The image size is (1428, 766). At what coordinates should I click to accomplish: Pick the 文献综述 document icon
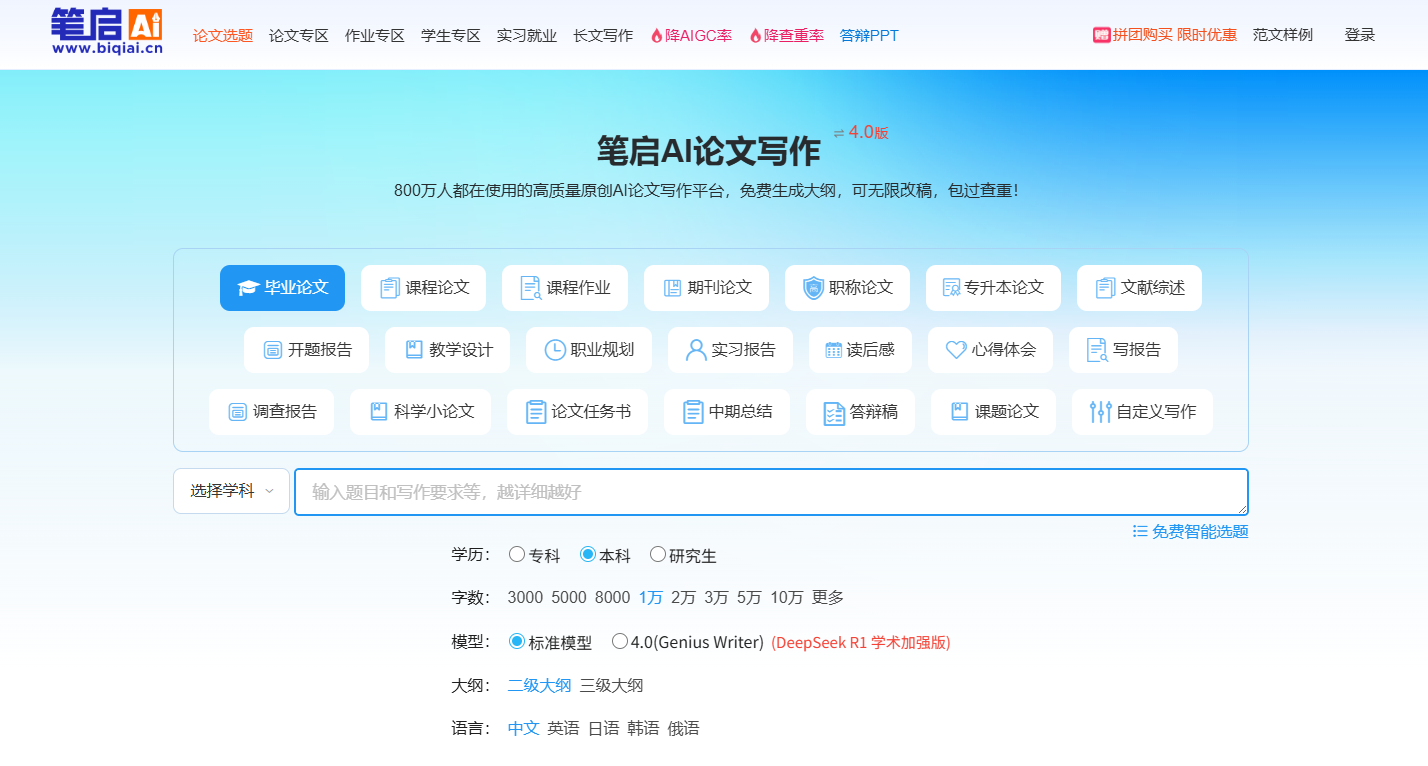tap(1105, 288)
